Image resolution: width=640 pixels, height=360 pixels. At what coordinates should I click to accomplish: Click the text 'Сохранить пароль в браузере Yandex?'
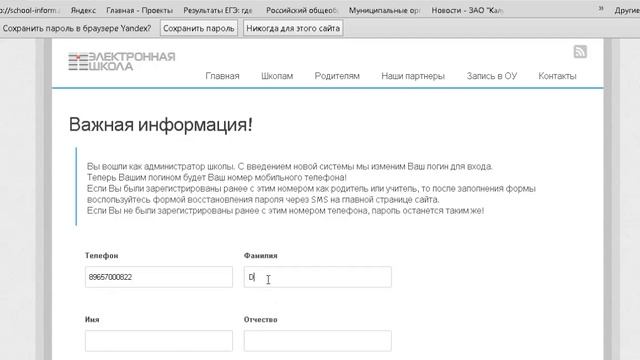(x=77, y=28)
